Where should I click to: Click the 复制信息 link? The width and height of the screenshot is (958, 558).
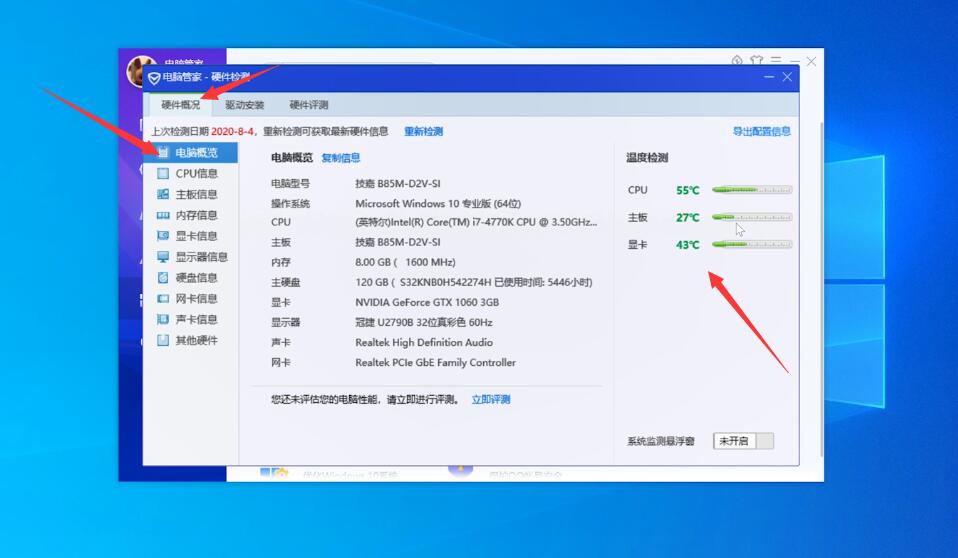[x=341, y=158]
